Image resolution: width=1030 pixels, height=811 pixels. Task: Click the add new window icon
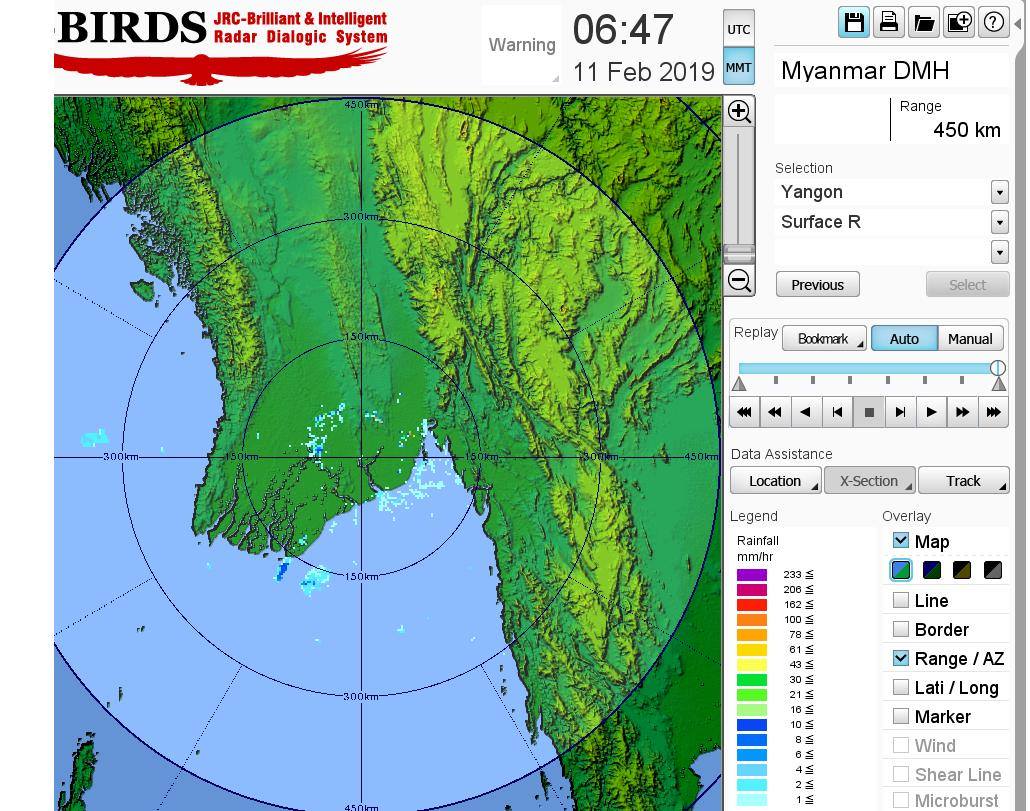point(958,22)
